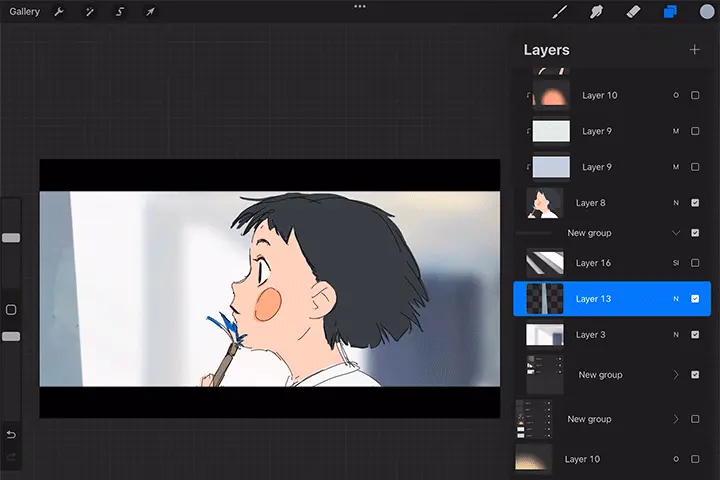Image resolution: width=720 pixels, height=480 pixels.
Task: Hide the collapsed visible New group
Action: coord(695,375)
